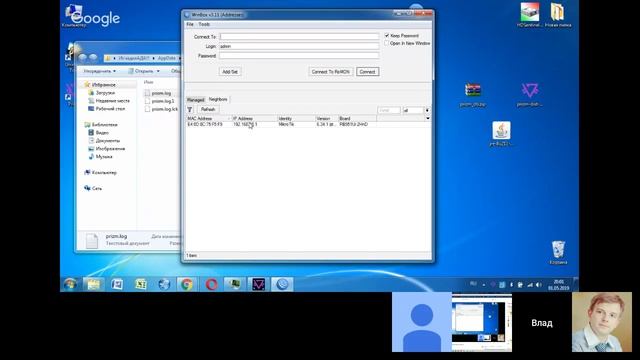640x360 pixels.
Task: Open the purple prizm shortcut on desktop
Action: tap(529, 95)
